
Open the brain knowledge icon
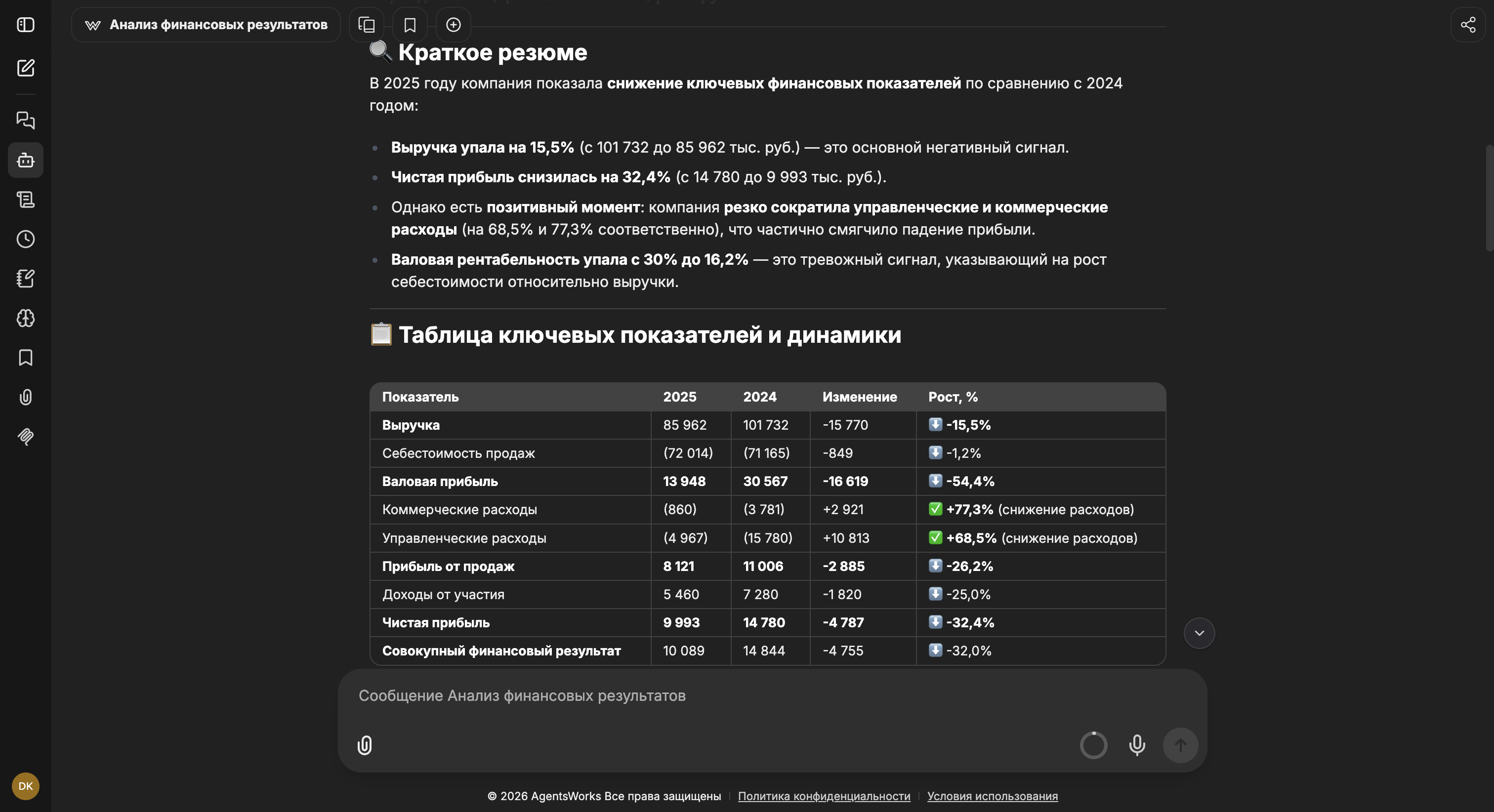(26, 318)
